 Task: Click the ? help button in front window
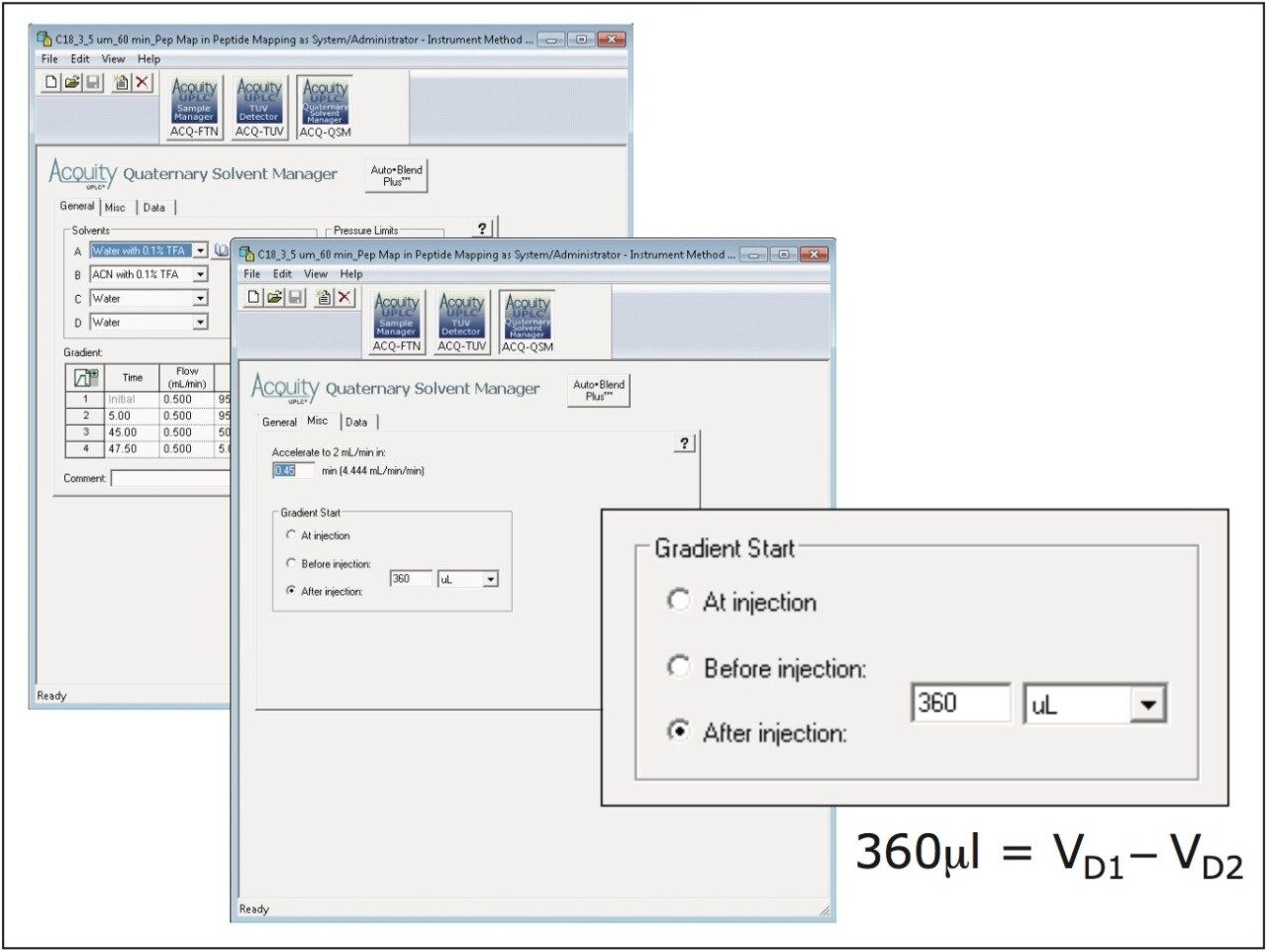click(684, 443)
